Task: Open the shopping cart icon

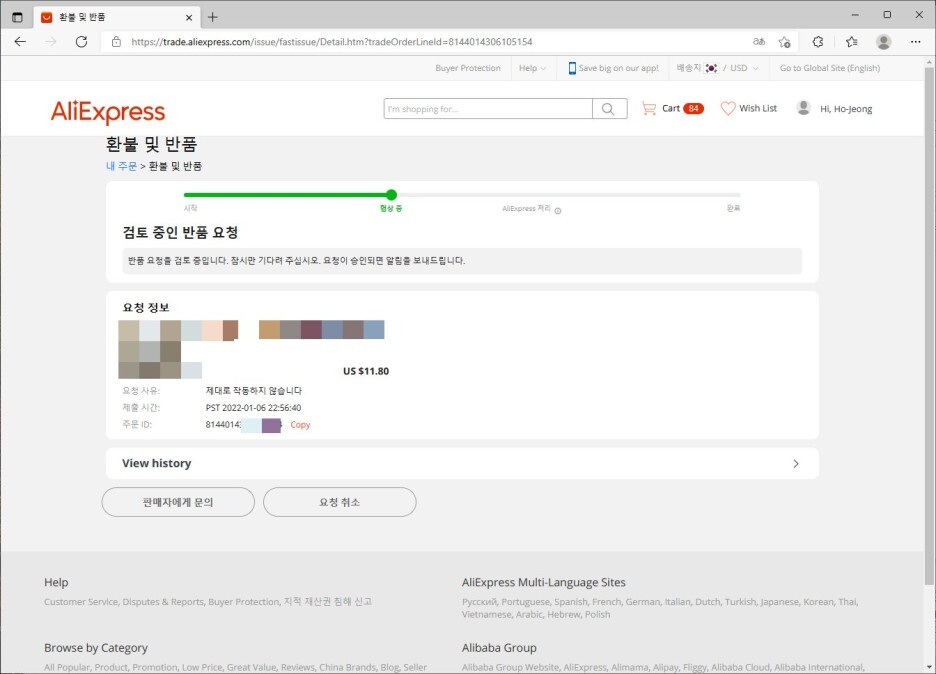Action: coord(648,108)
